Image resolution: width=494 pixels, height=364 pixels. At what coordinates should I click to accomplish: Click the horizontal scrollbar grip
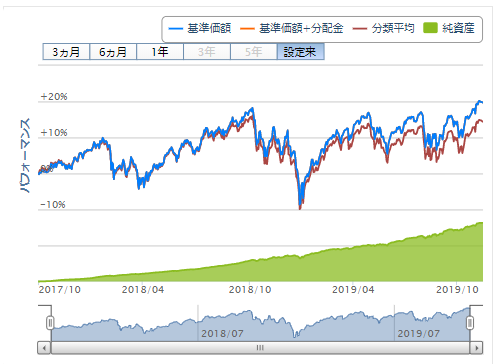[x=260, y=348]
